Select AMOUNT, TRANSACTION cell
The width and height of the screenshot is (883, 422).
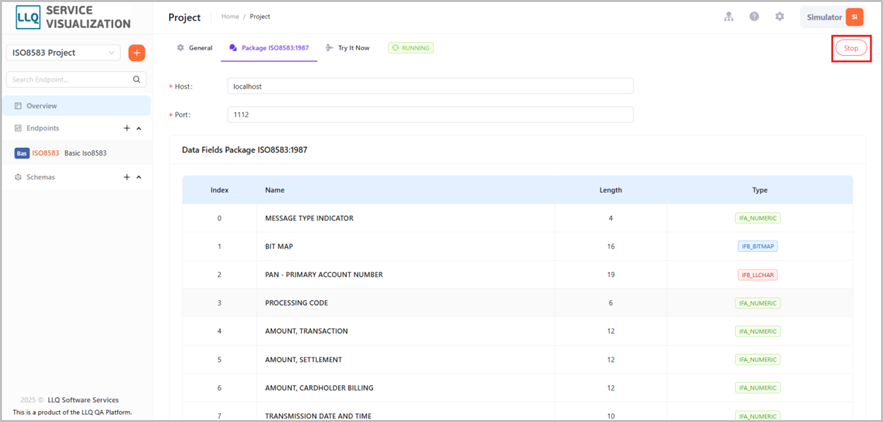tap(306, 331)
